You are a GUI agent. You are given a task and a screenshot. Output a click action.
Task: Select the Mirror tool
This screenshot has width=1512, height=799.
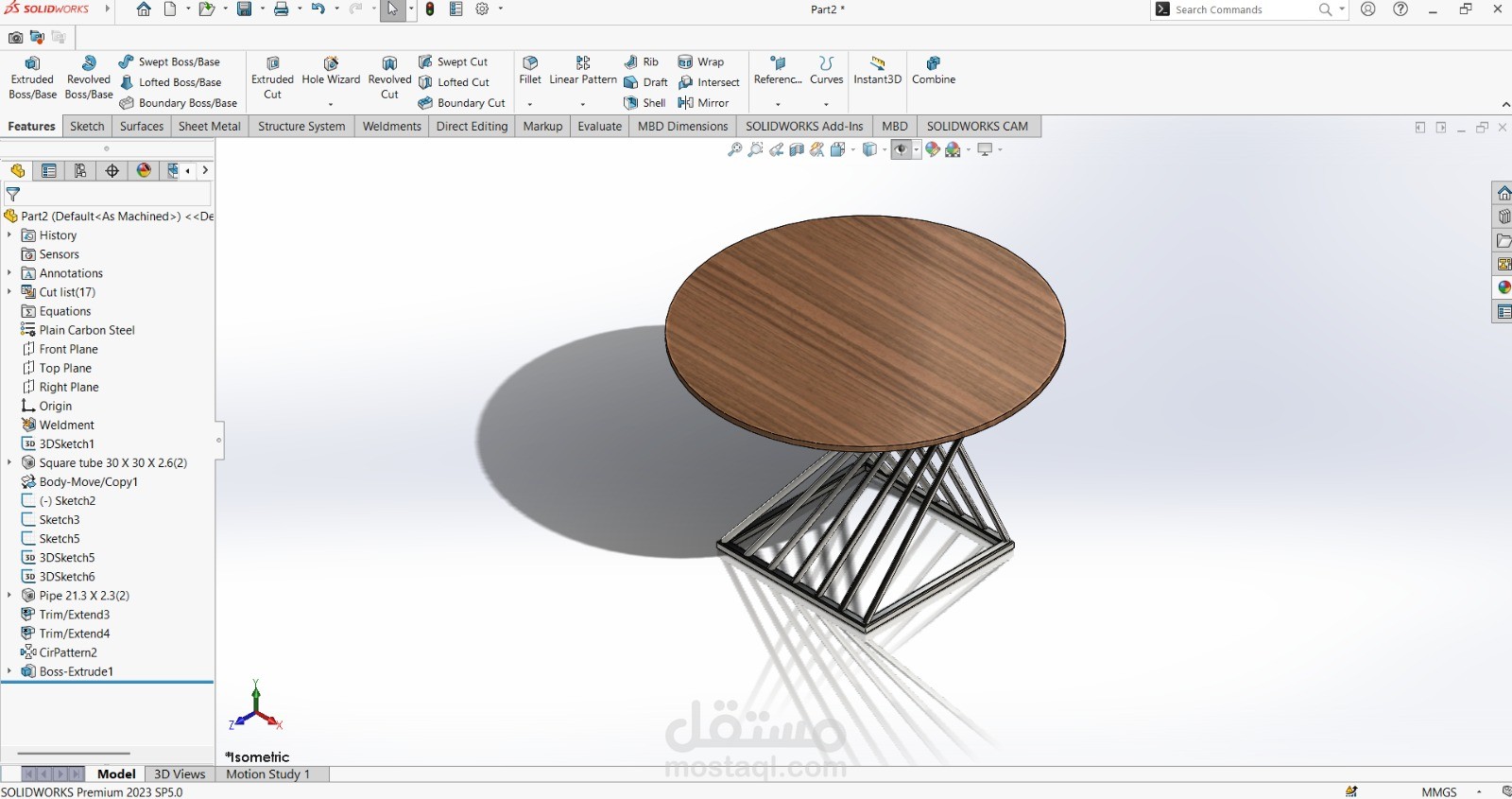tap(703, 103)
